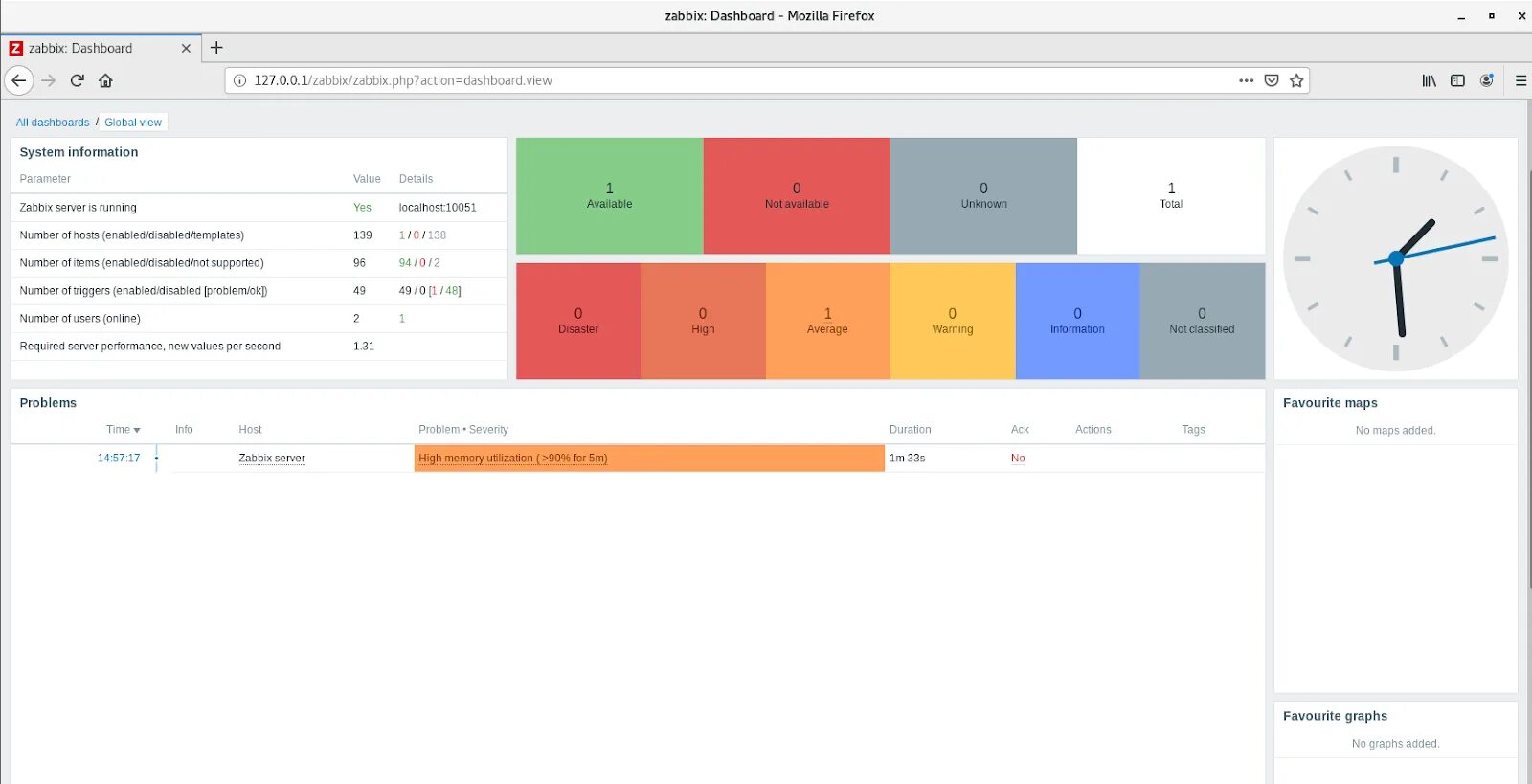Click the 'No maps added.' text
Image resolution: width=1532 pixels, height=784 pixels.
pos(1395,431)
